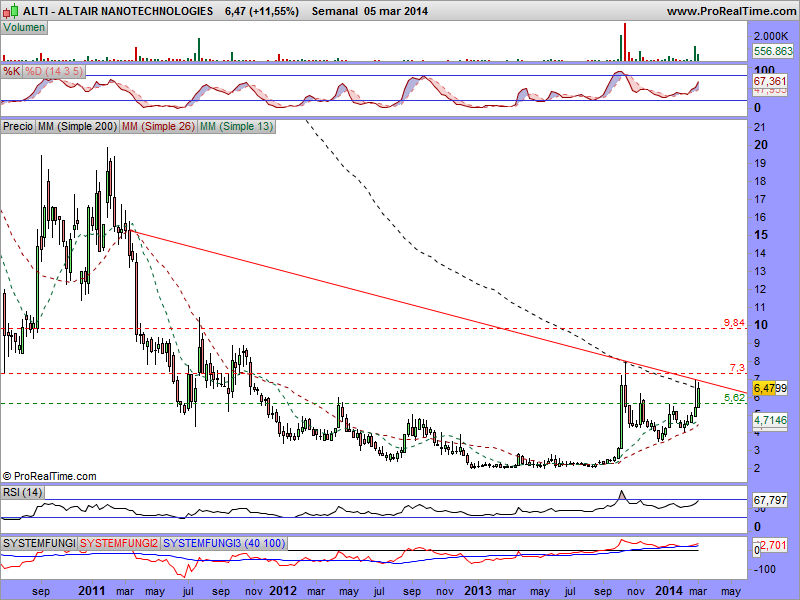Click the 15 price axis label
The image size is (800, 600).
(x=761, y=235)
